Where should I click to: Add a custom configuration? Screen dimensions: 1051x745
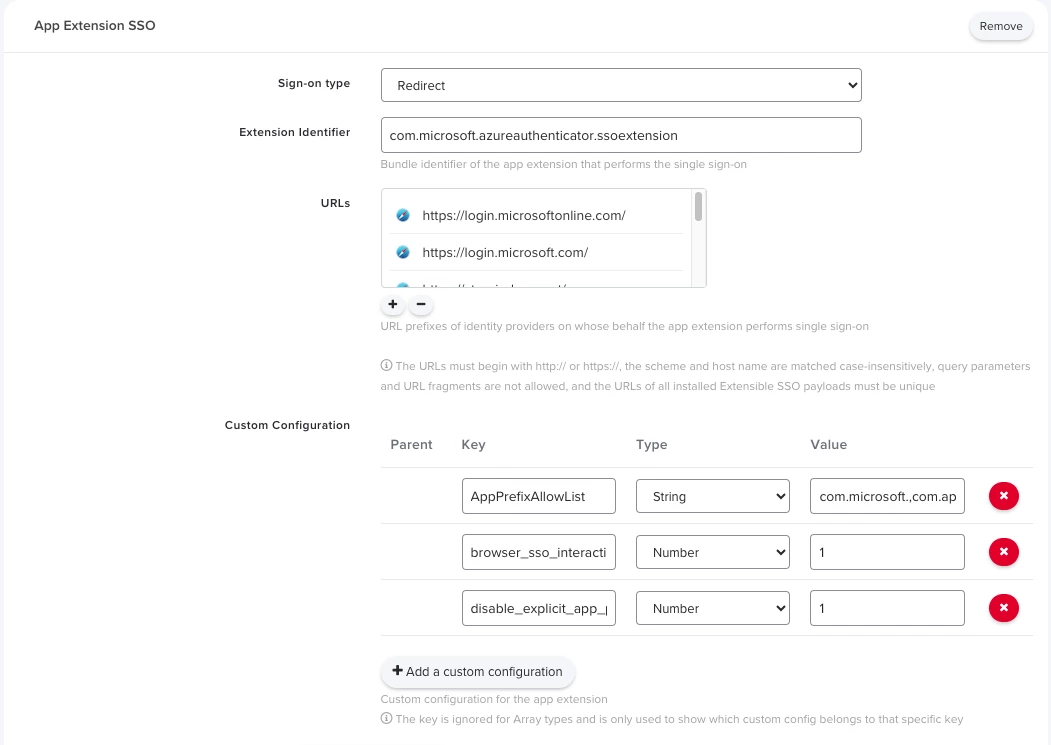pyautogui.click(x=477, y=671)
